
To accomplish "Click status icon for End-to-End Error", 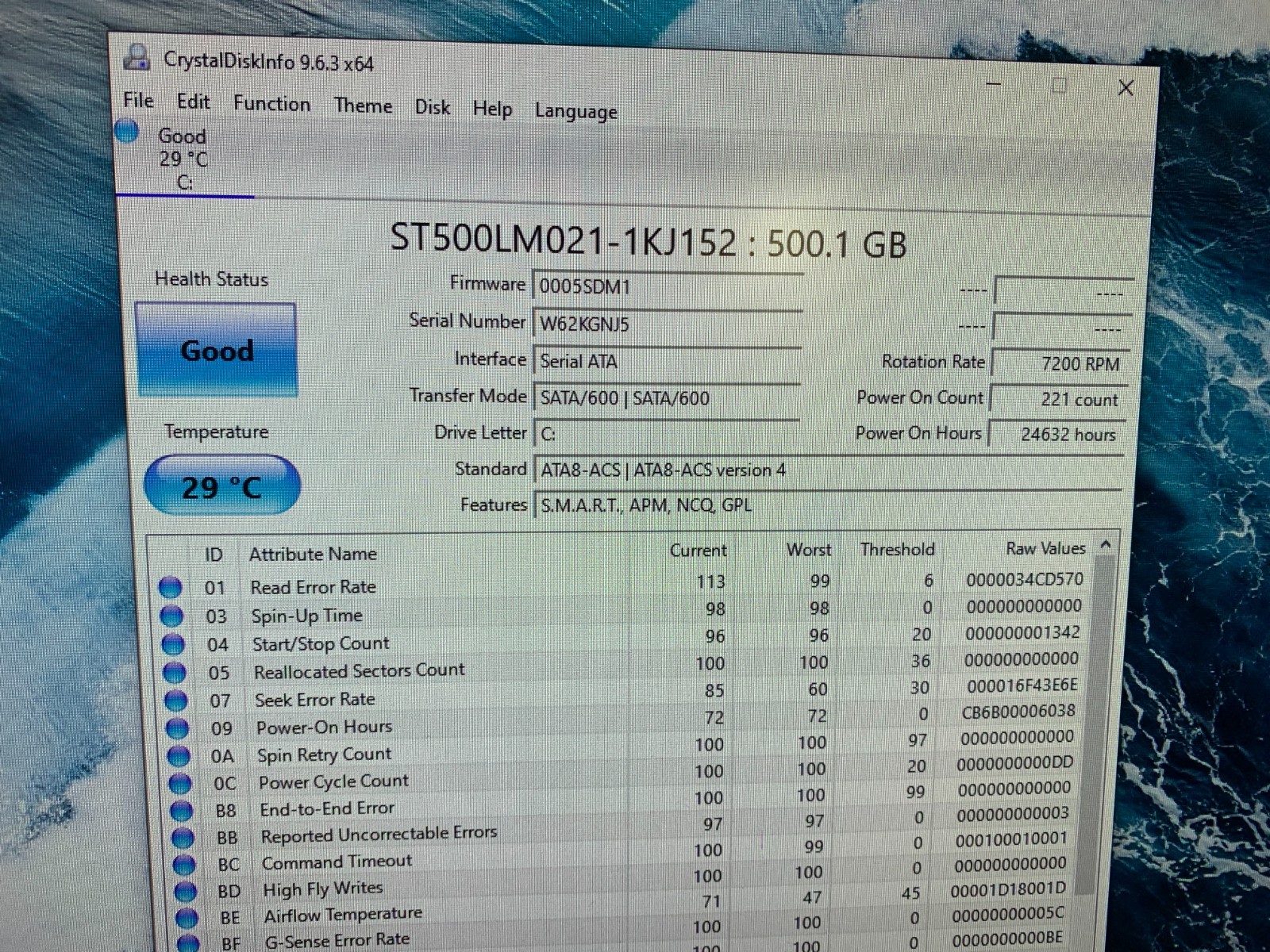I will click(x=182, y=811).
